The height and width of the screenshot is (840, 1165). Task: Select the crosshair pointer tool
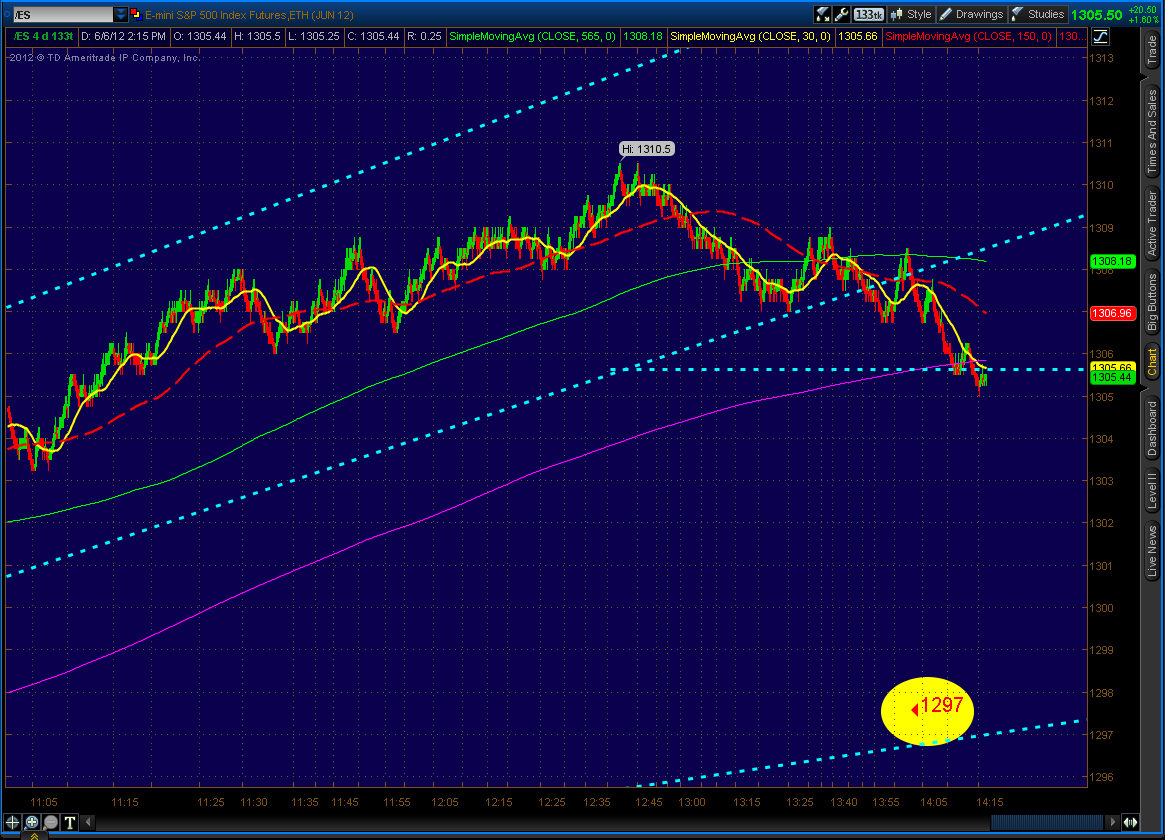pyautogui.click(x=12, y=822)
